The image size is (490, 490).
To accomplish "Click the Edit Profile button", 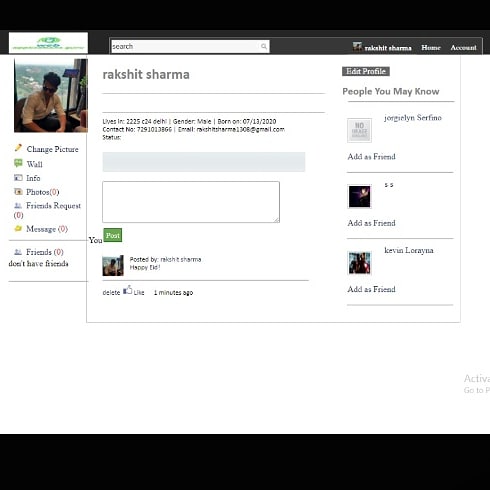I will tap(366, 71).
